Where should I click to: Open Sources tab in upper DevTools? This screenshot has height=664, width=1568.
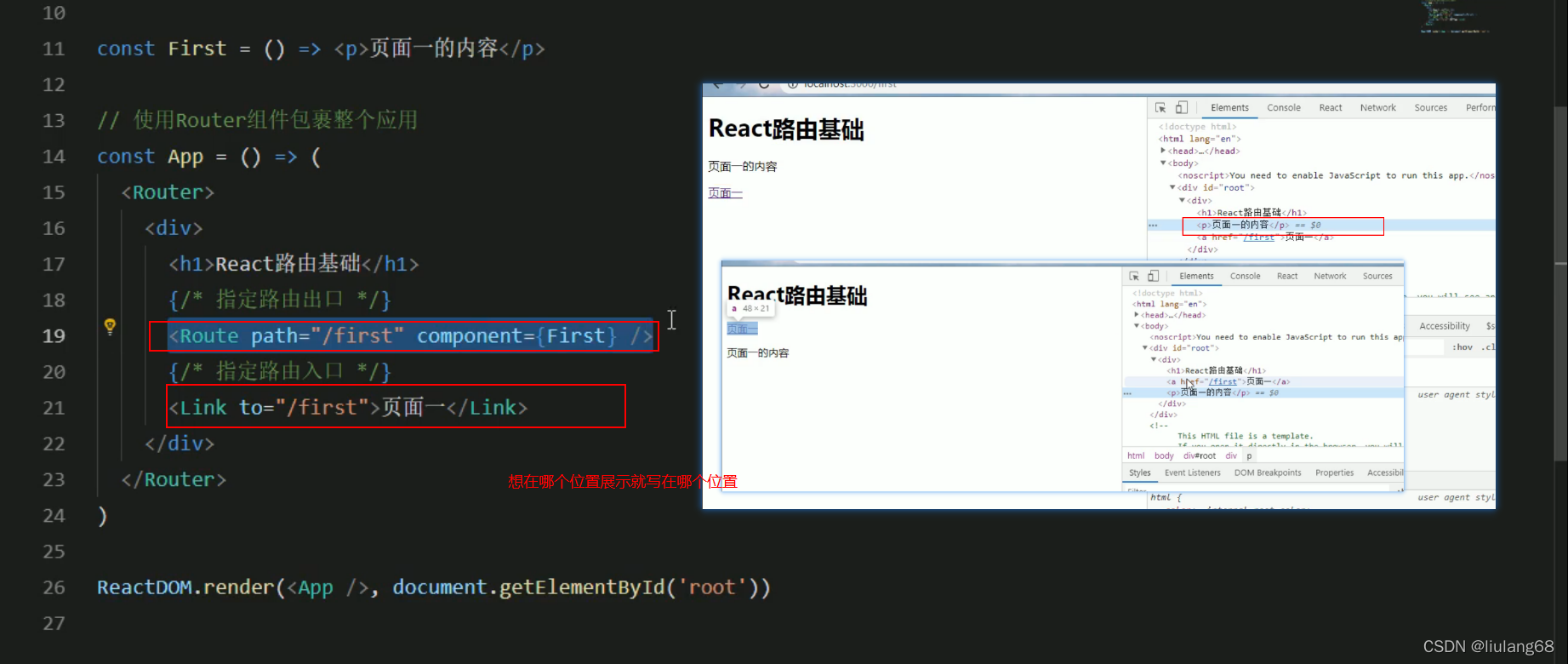coord(1431,108)
